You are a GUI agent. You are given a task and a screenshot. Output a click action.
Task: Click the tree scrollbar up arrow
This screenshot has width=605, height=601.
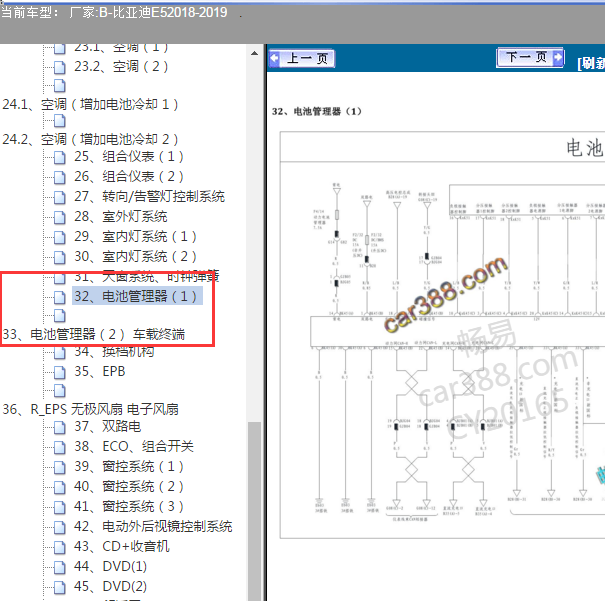[254, 53]
